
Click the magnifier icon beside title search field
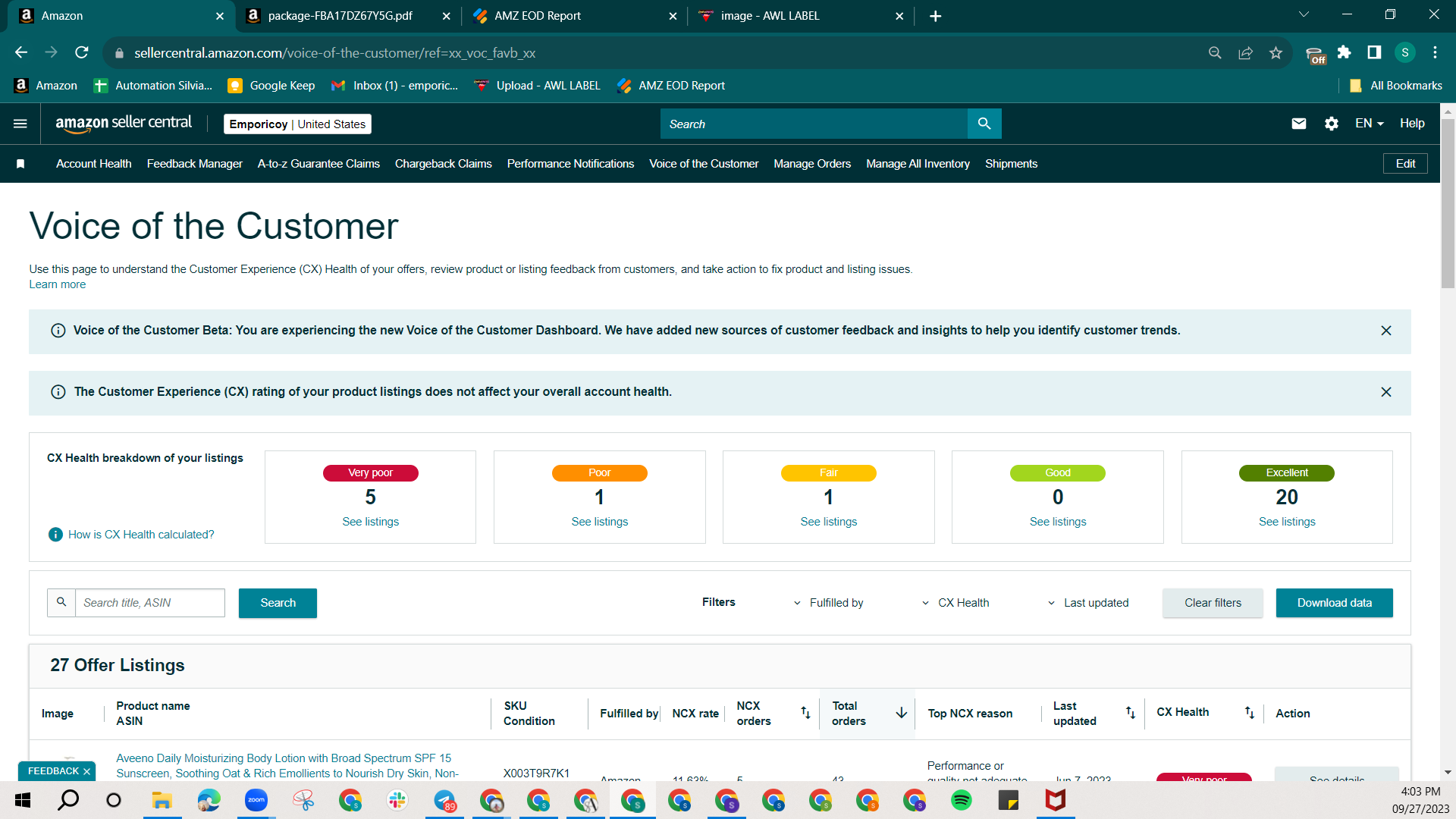61,602
